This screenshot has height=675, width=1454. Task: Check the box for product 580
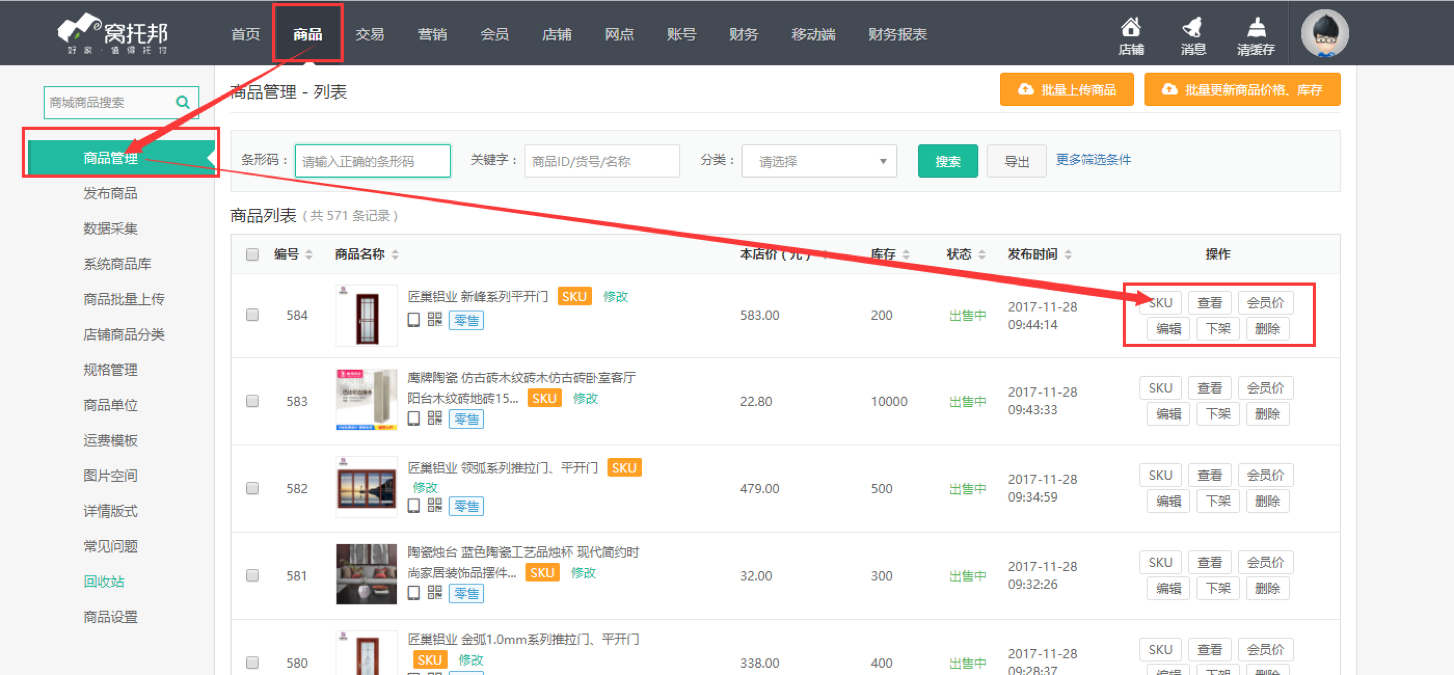pyautogui.click(x=252, y=662)
